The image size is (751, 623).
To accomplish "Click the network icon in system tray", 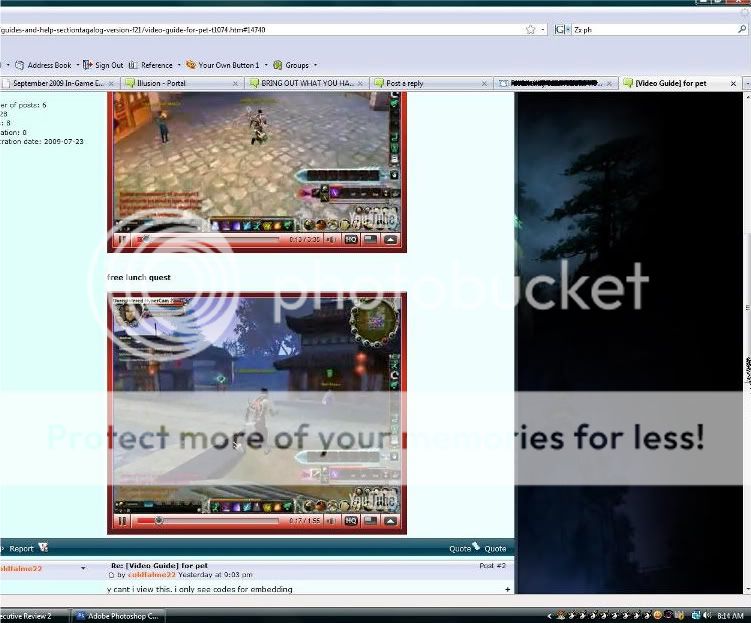I will click(x=696, y=616).
